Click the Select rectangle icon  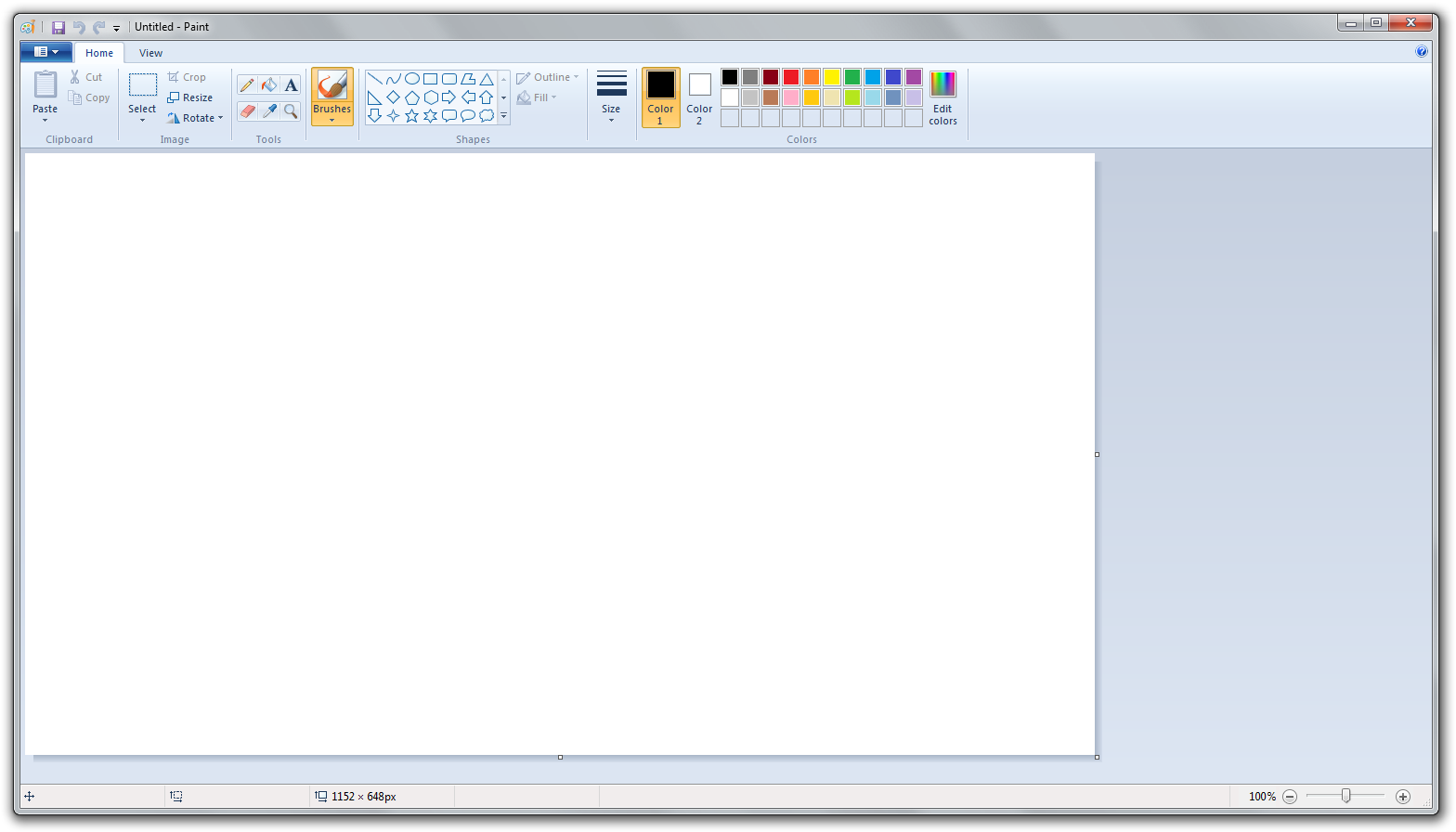point(142,84)
